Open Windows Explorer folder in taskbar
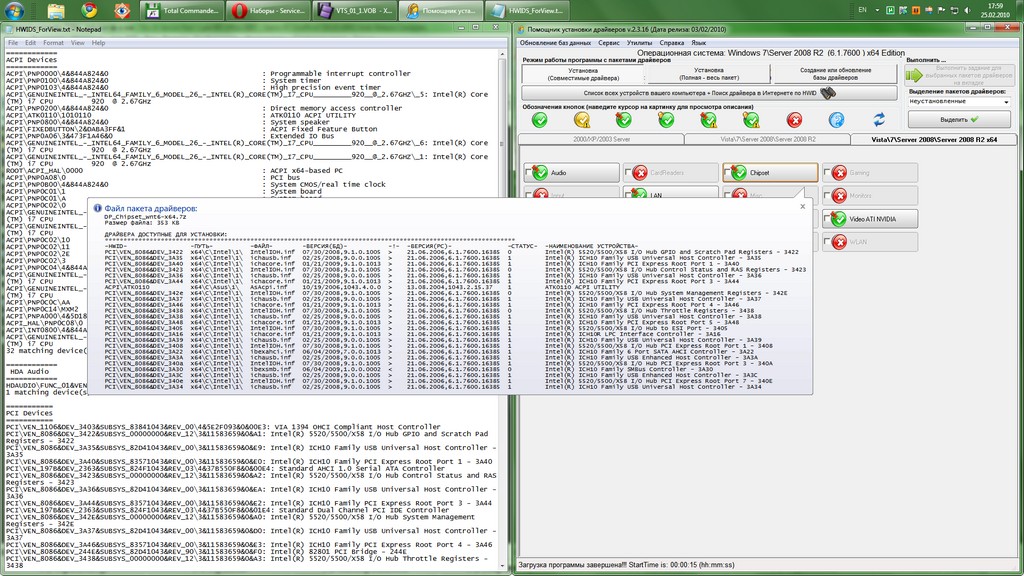This screenshot has height=576, width=1024. [57, 11]
